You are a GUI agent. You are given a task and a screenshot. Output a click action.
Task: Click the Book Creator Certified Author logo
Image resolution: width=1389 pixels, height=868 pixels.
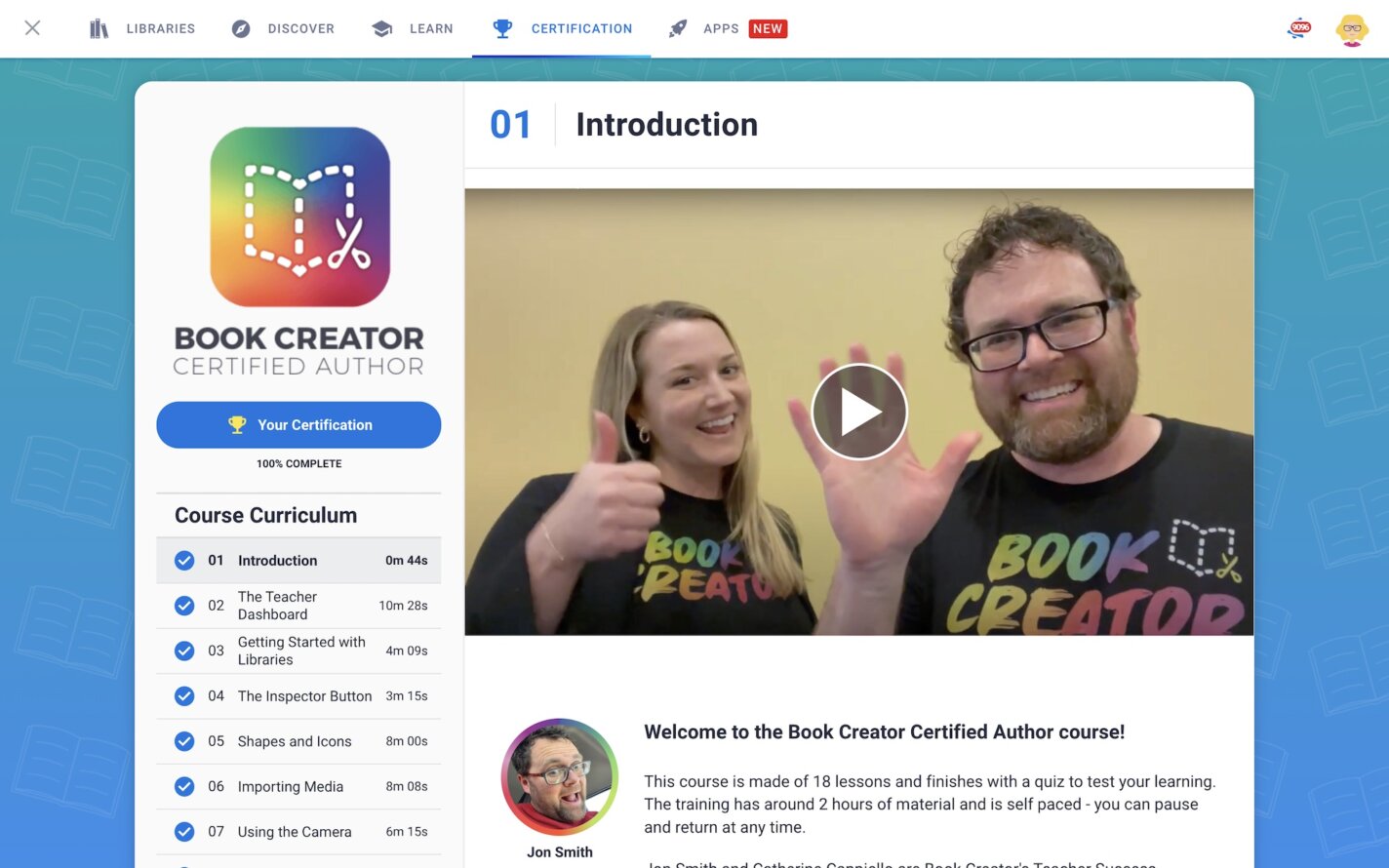pos(298,217)
